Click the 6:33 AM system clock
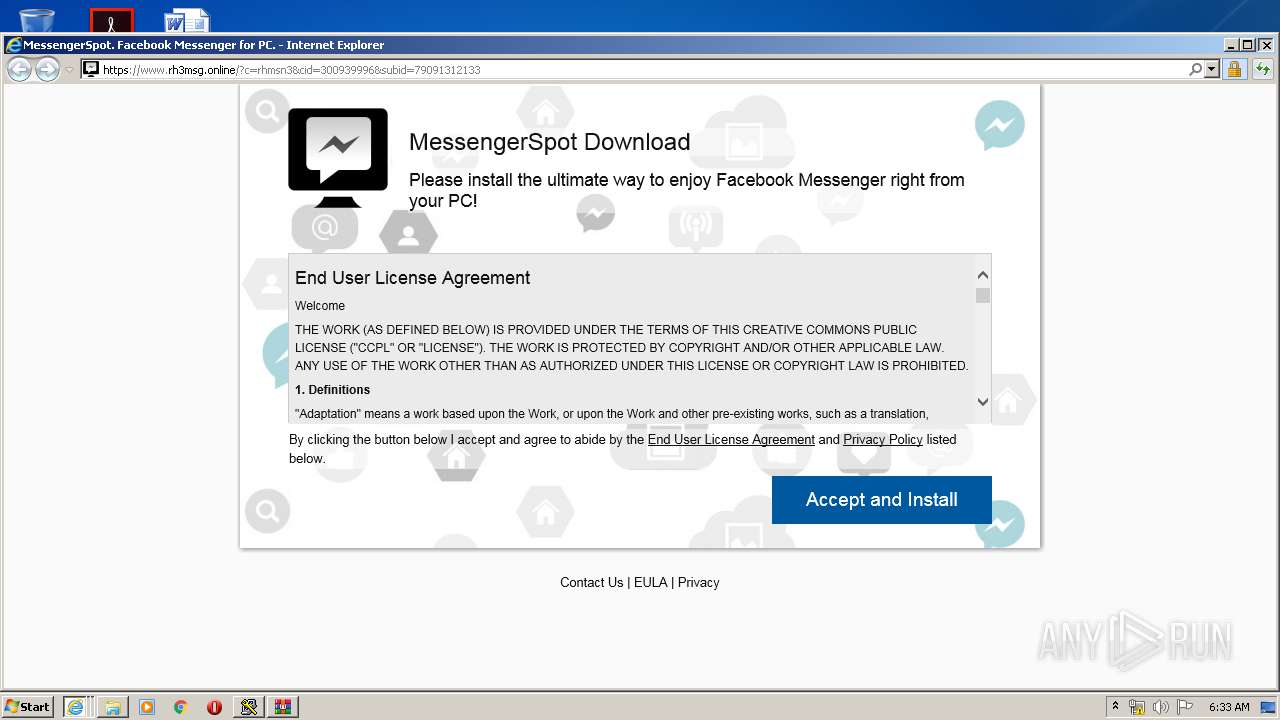Image resolution: width=1280 pixels, height=720 pixels. click(1229, 707)
